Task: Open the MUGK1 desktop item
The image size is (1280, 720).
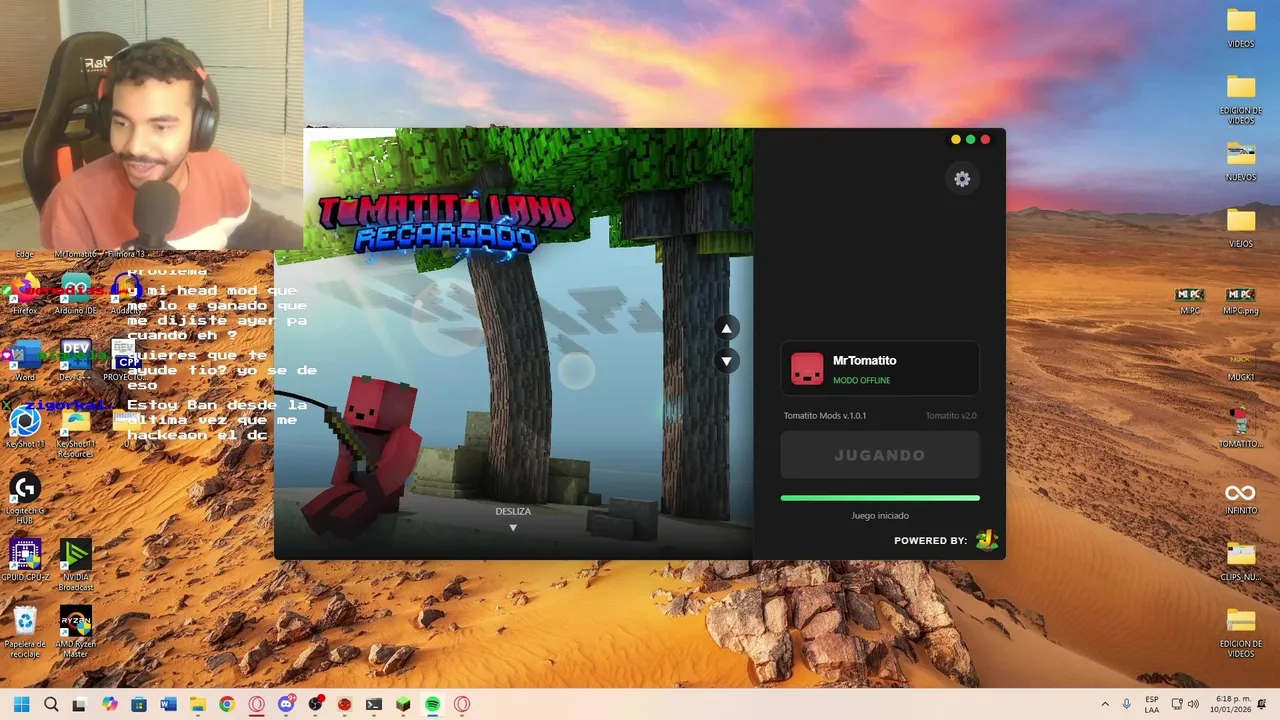Action: pos(1241,366)
